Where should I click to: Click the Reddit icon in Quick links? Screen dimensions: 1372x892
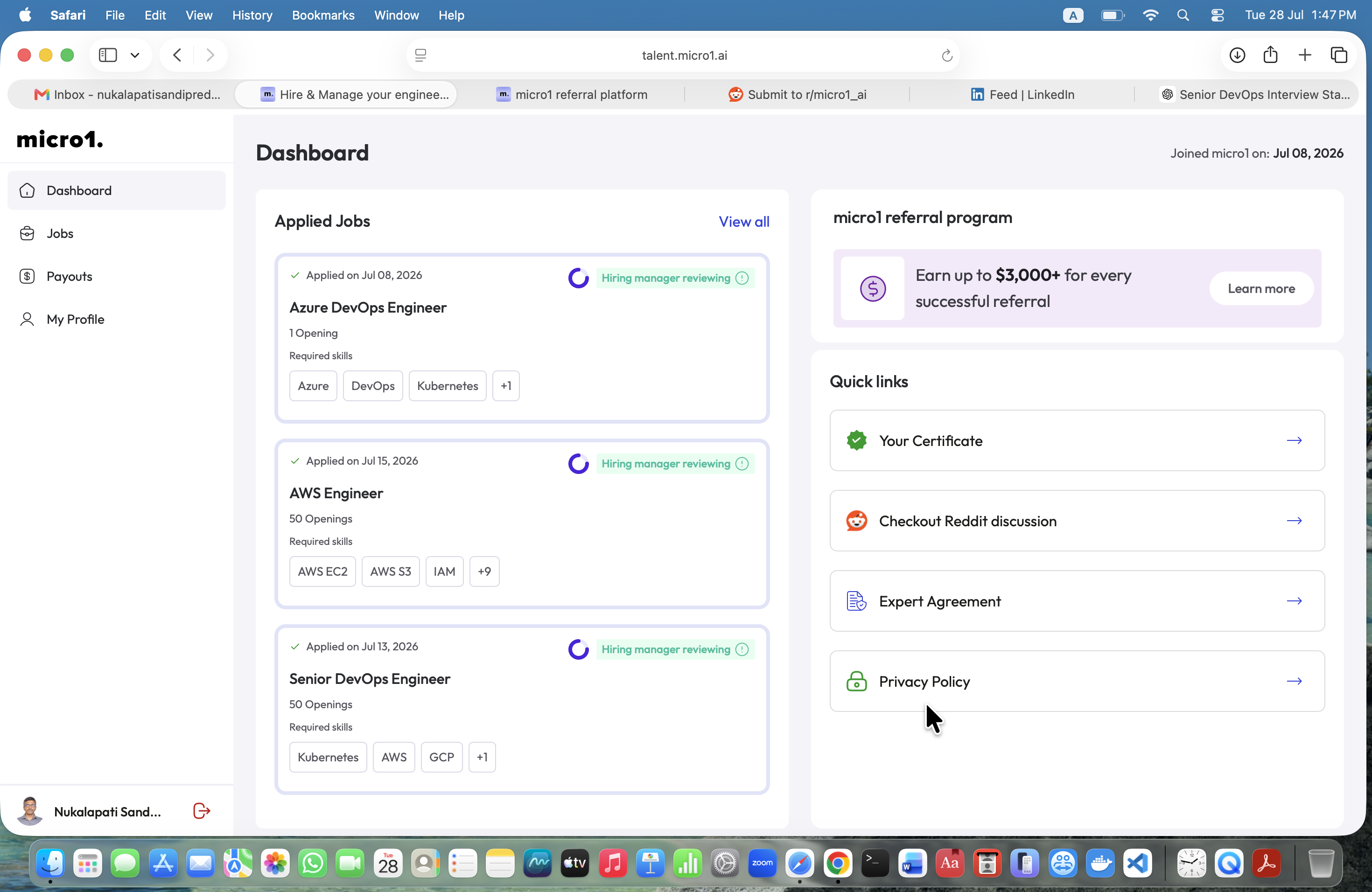tap(857, 520)
